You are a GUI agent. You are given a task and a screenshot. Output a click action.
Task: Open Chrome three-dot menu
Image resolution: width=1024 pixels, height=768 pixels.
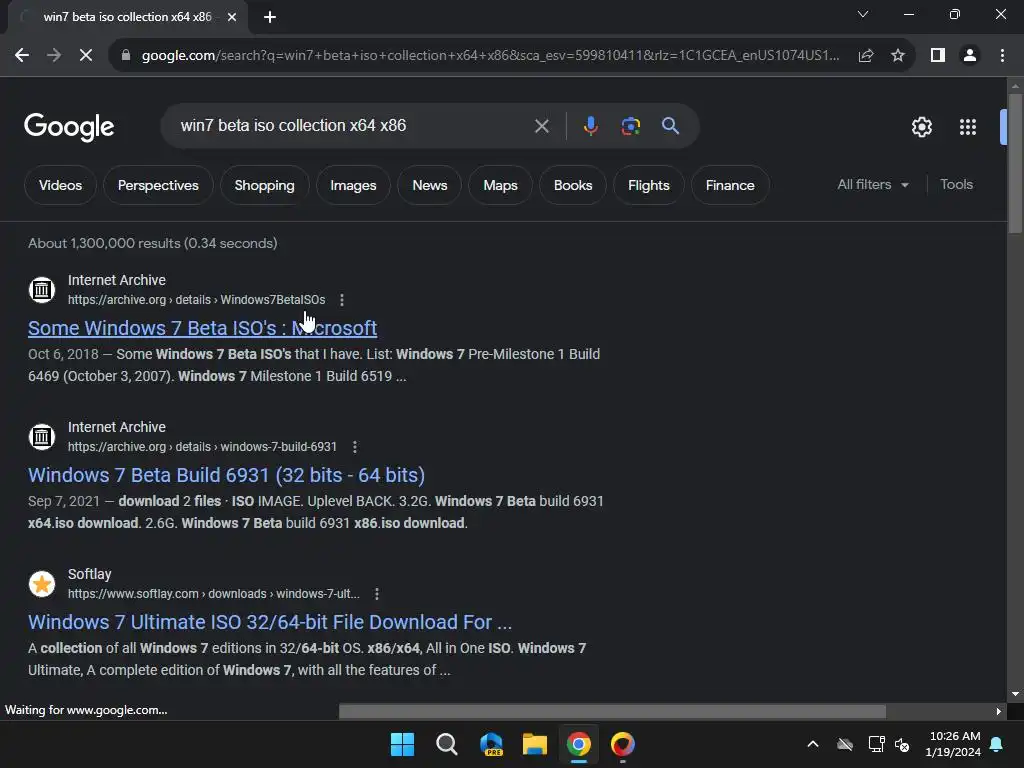[1002, 56]
